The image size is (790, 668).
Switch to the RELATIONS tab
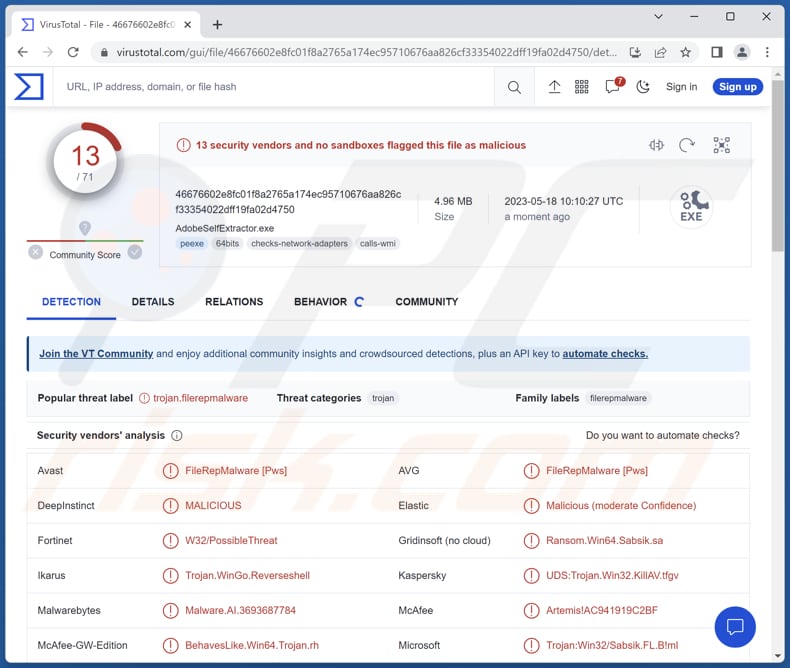pos(234,301)
